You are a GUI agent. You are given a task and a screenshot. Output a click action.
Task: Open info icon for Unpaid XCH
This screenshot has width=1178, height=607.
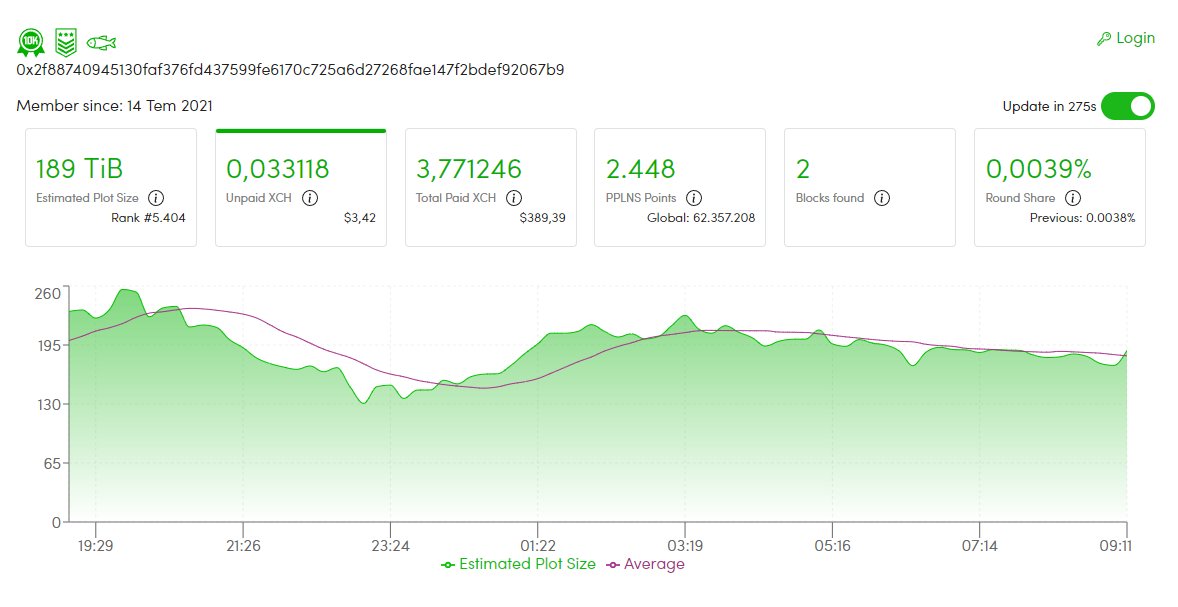(310, 198)
